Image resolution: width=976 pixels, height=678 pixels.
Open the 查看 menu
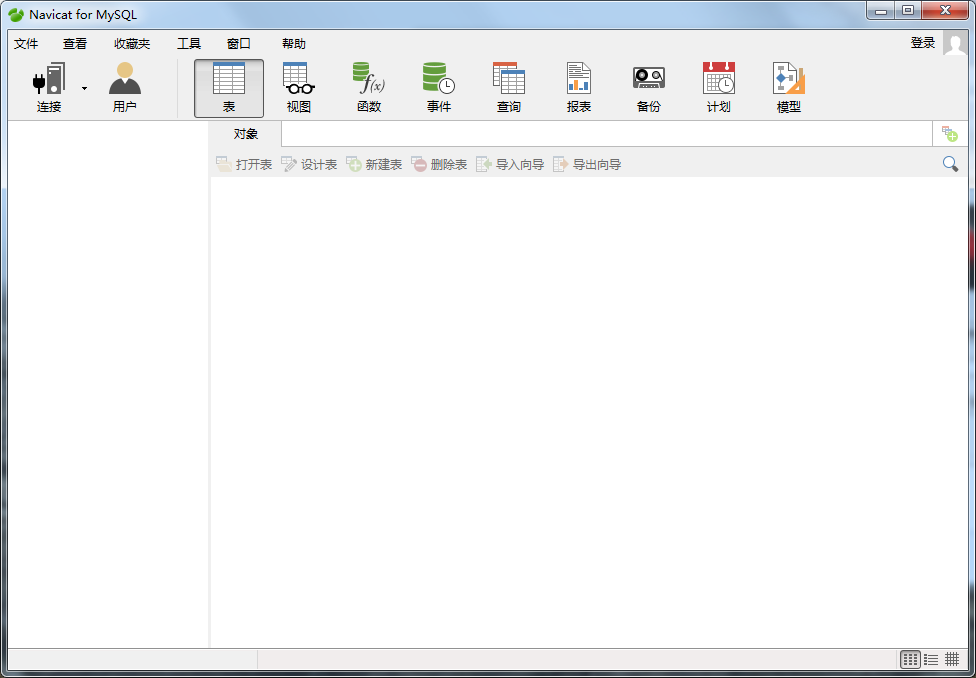75,44
